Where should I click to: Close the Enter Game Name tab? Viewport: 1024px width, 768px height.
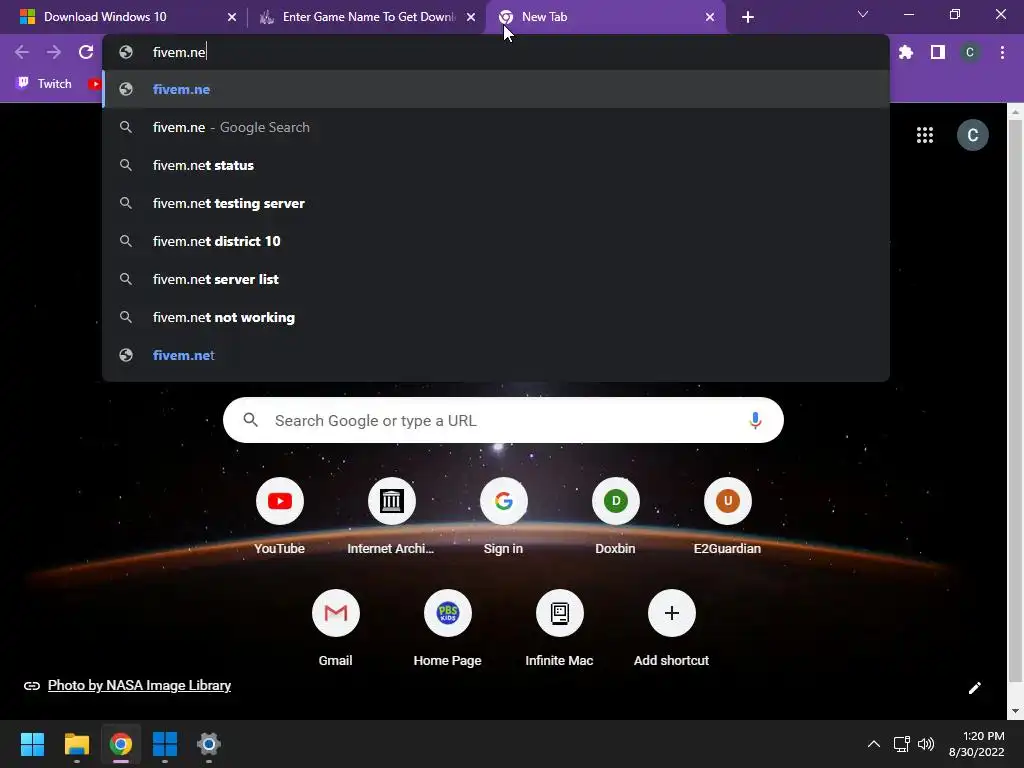(x=471, y=17)
